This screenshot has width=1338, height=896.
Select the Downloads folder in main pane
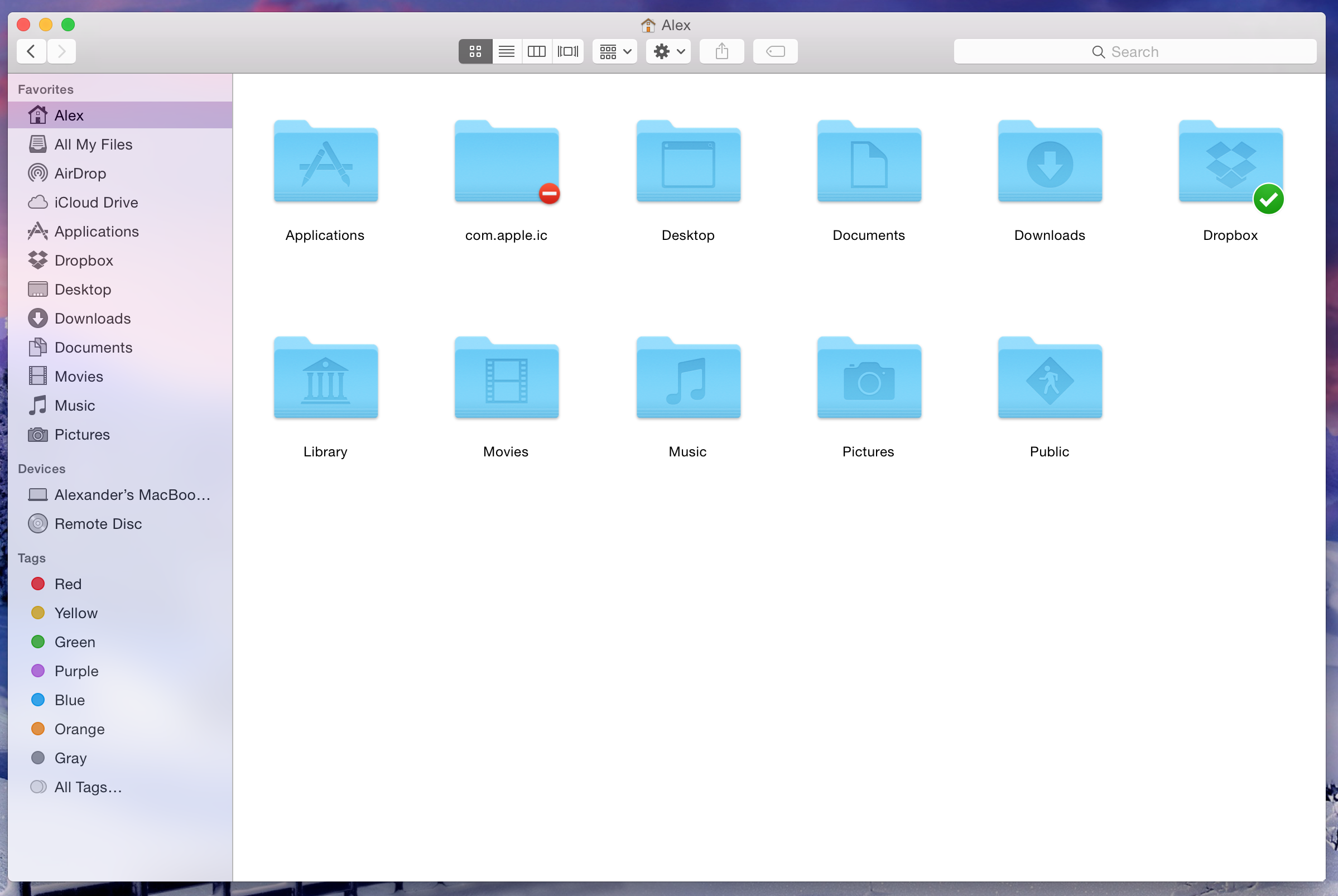[x=1050, y=161]
